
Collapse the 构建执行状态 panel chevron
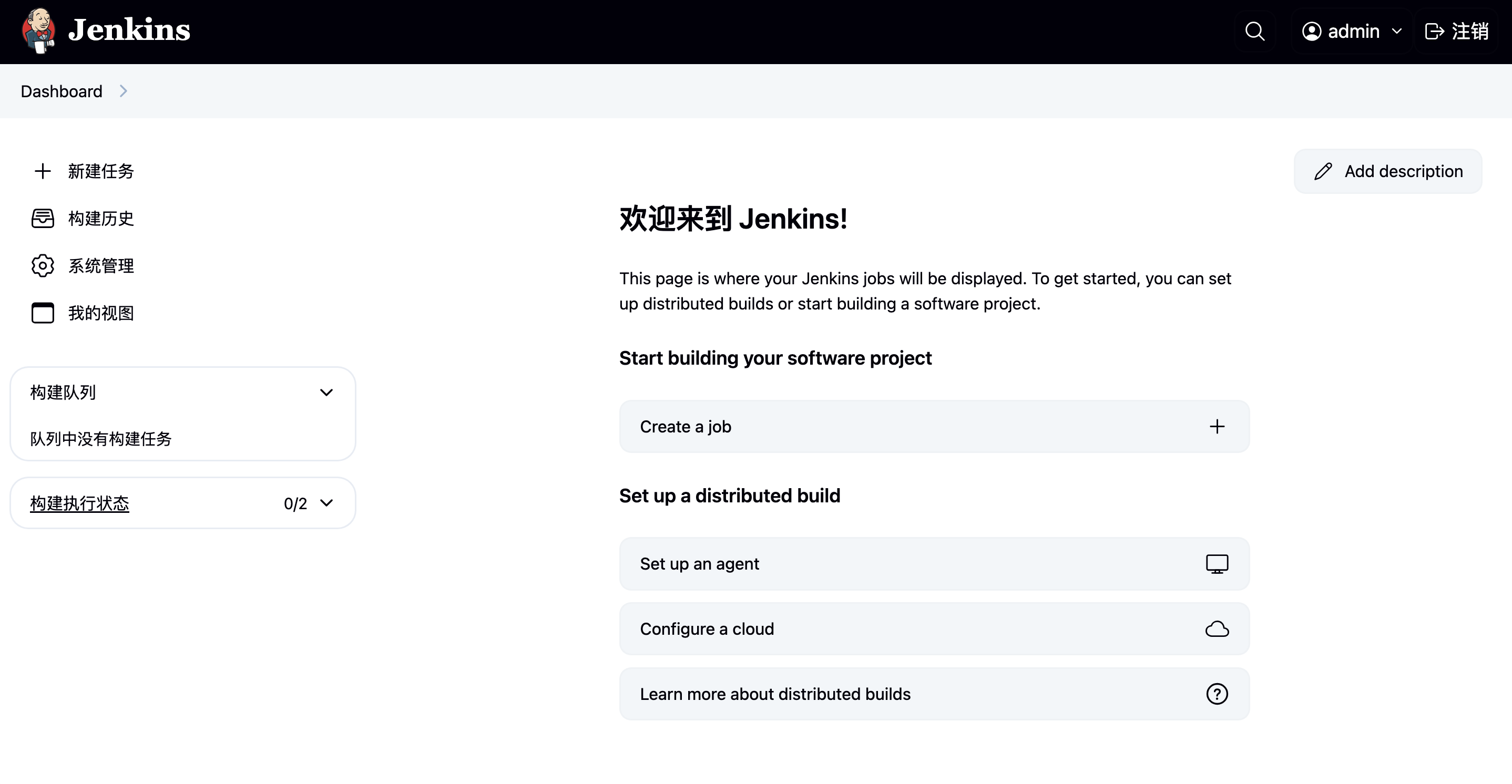(x=326, y=503)
